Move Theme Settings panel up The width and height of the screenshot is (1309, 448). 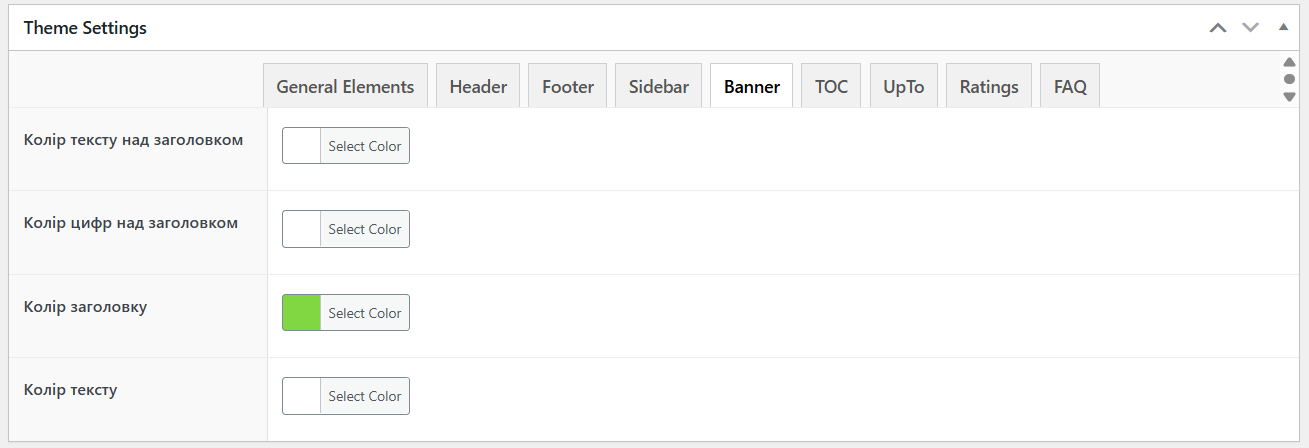[x=1217, y=28]
